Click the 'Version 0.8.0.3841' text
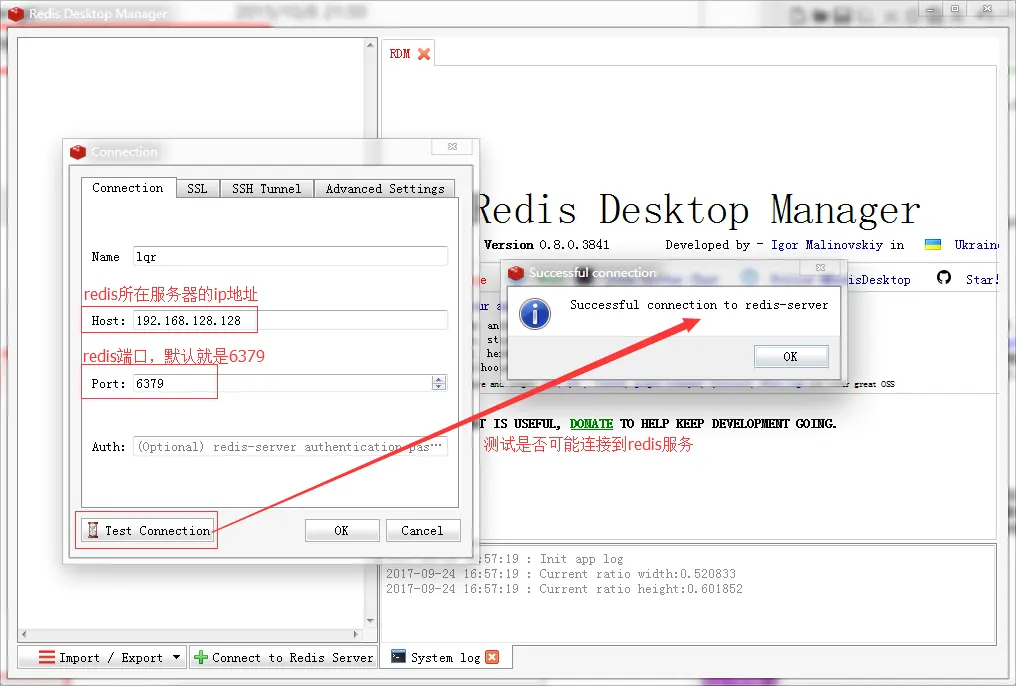The image size is (1016, 686). (546, 245)
